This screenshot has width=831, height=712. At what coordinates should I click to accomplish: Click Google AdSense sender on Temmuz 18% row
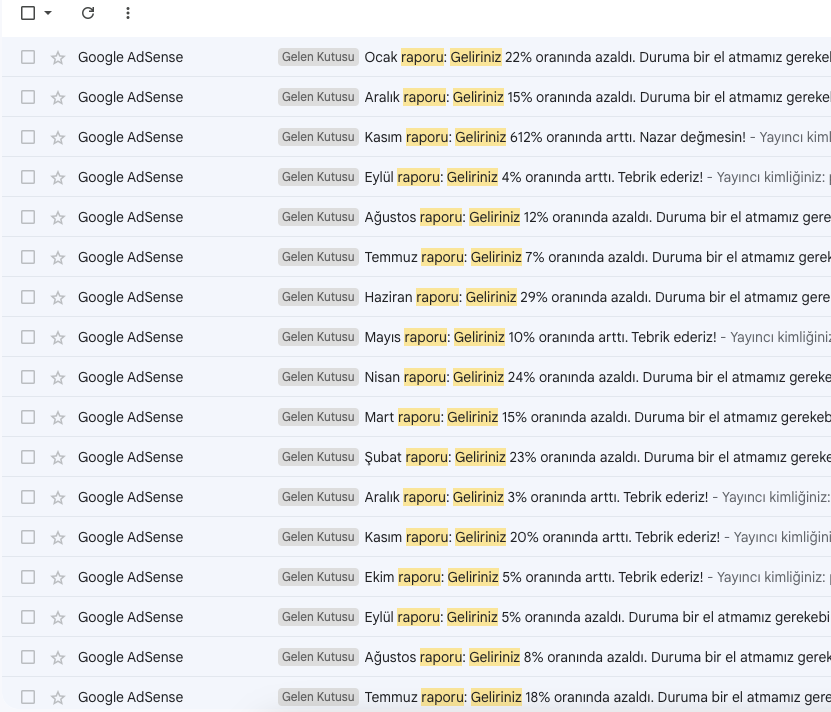point(130,697)
